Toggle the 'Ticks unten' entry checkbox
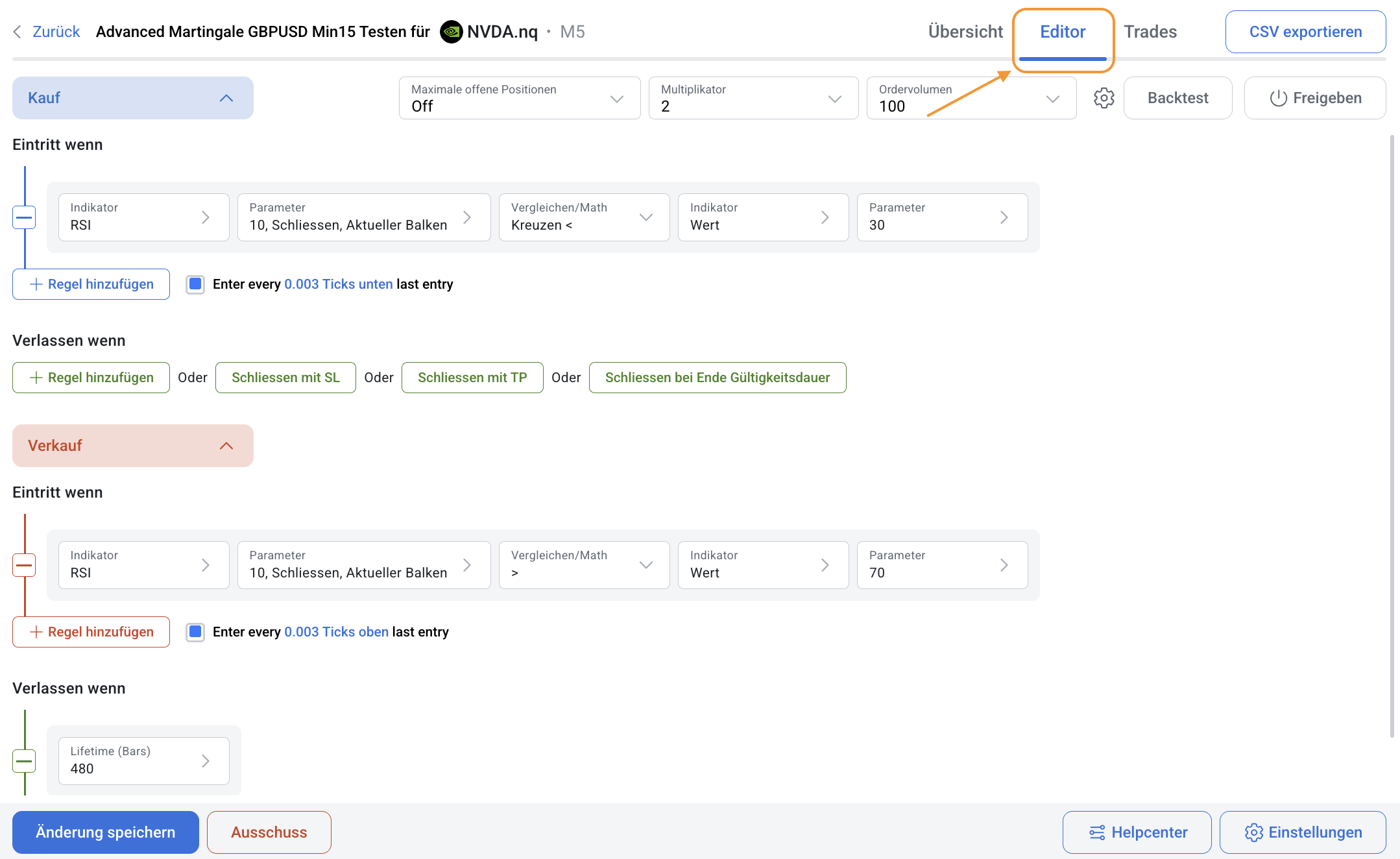The height and width of the screenshot is (859, 1400). click(x=195, y=284)
